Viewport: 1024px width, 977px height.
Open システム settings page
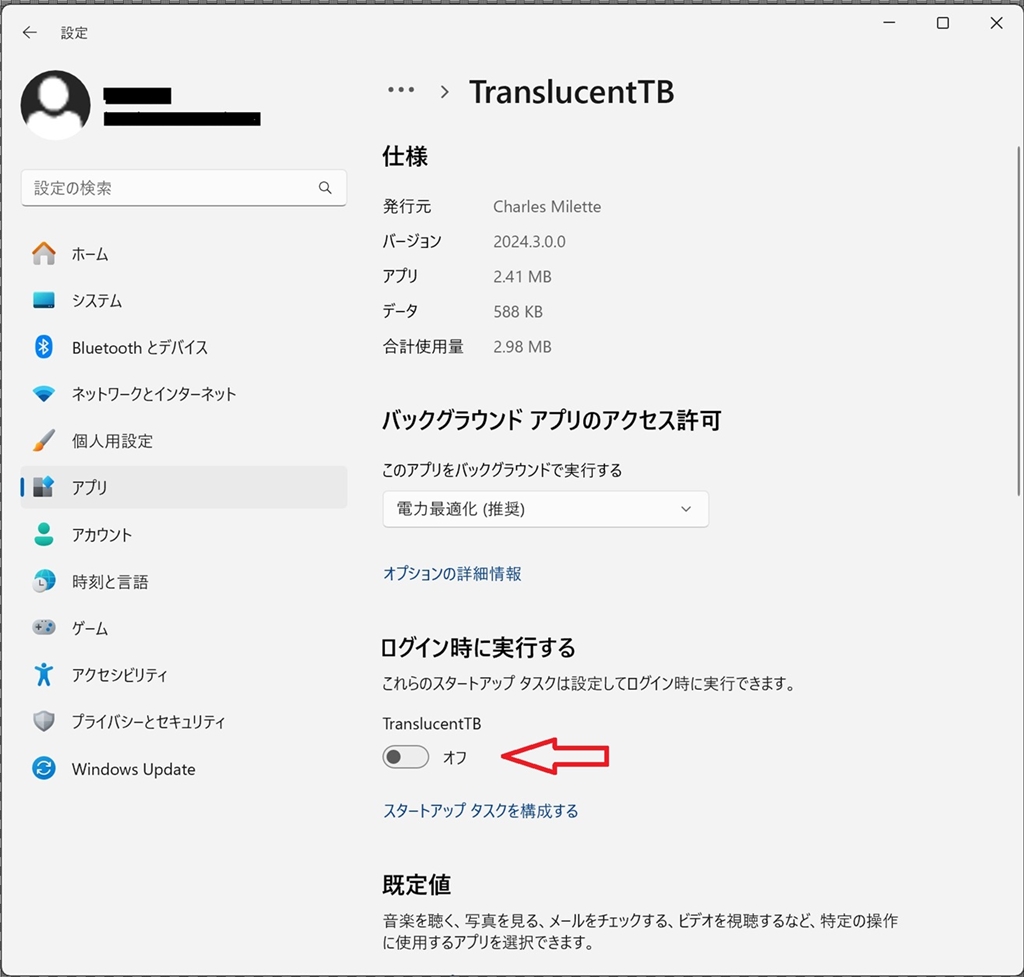click(184, 300)
